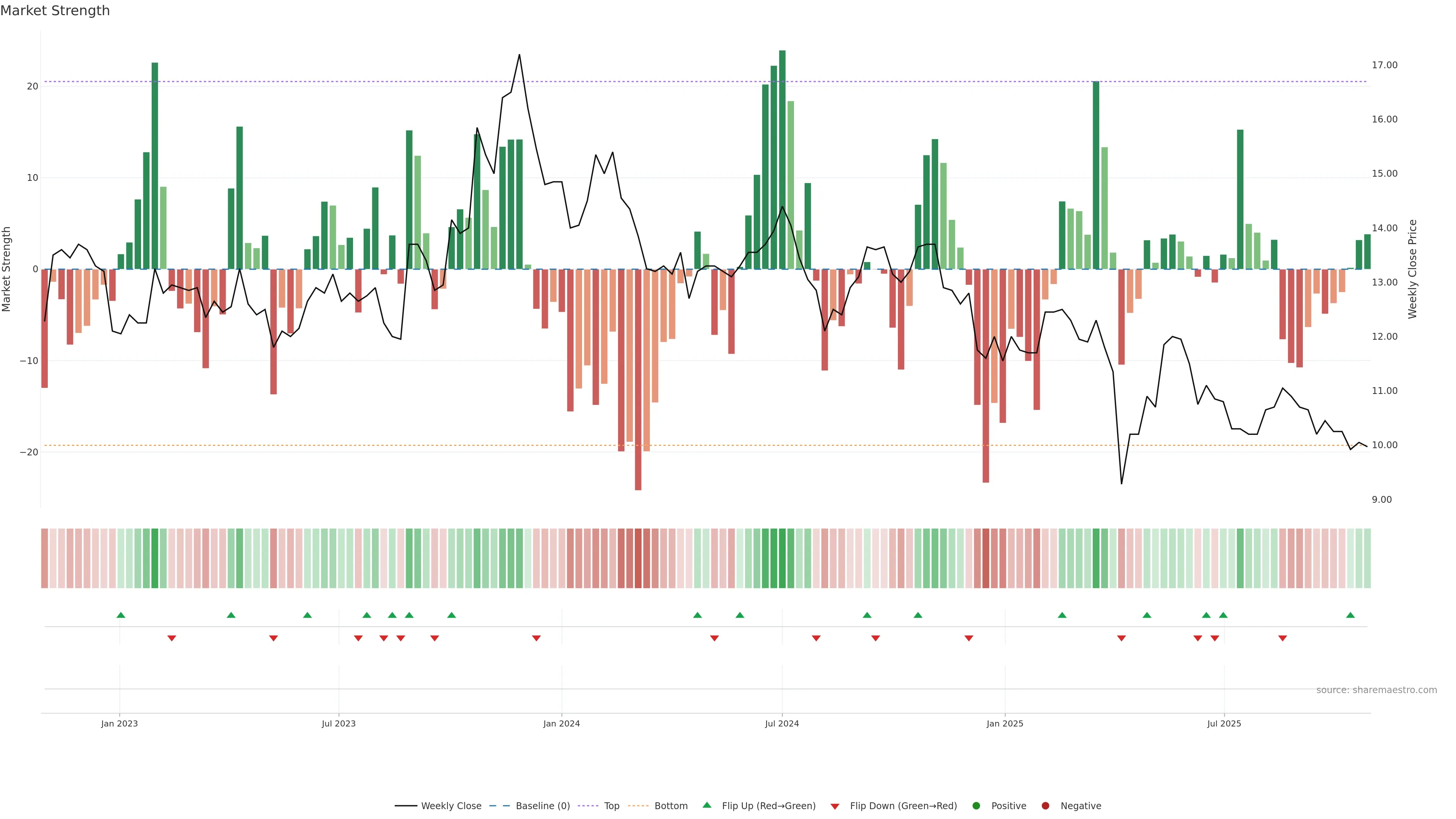Click the Flip Up green triangle legend icon
1456x819 pixels.
click(x=706, y=805)
